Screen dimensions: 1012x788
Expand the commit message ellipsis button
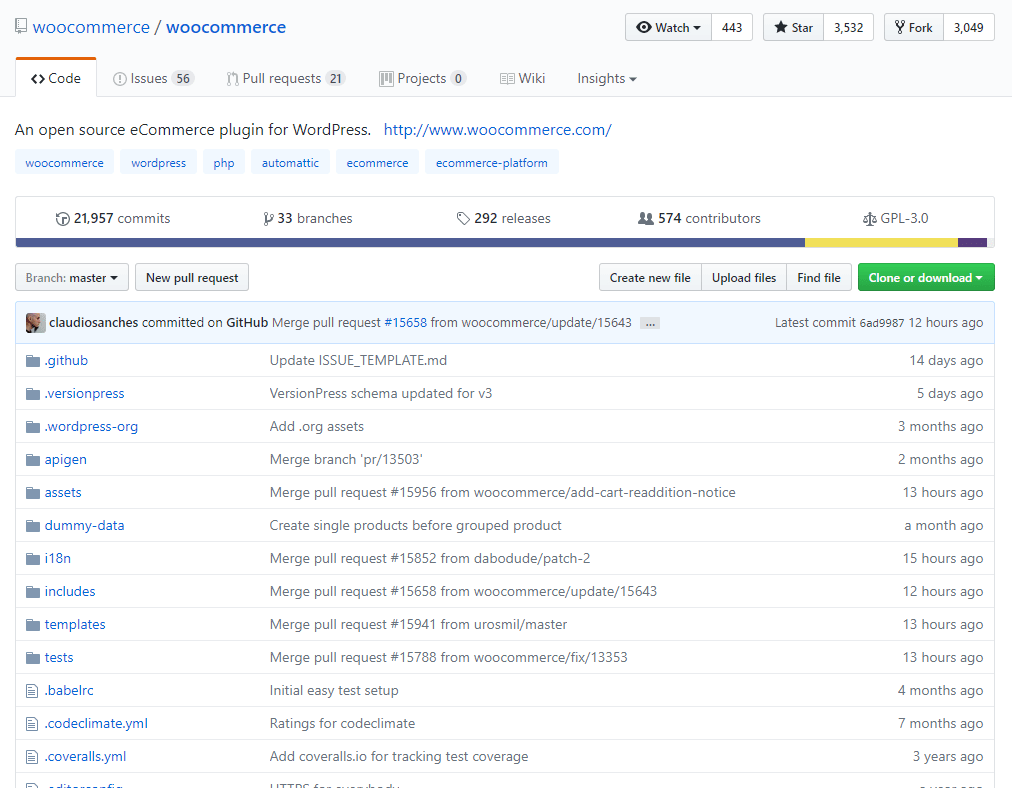(650, 323)
